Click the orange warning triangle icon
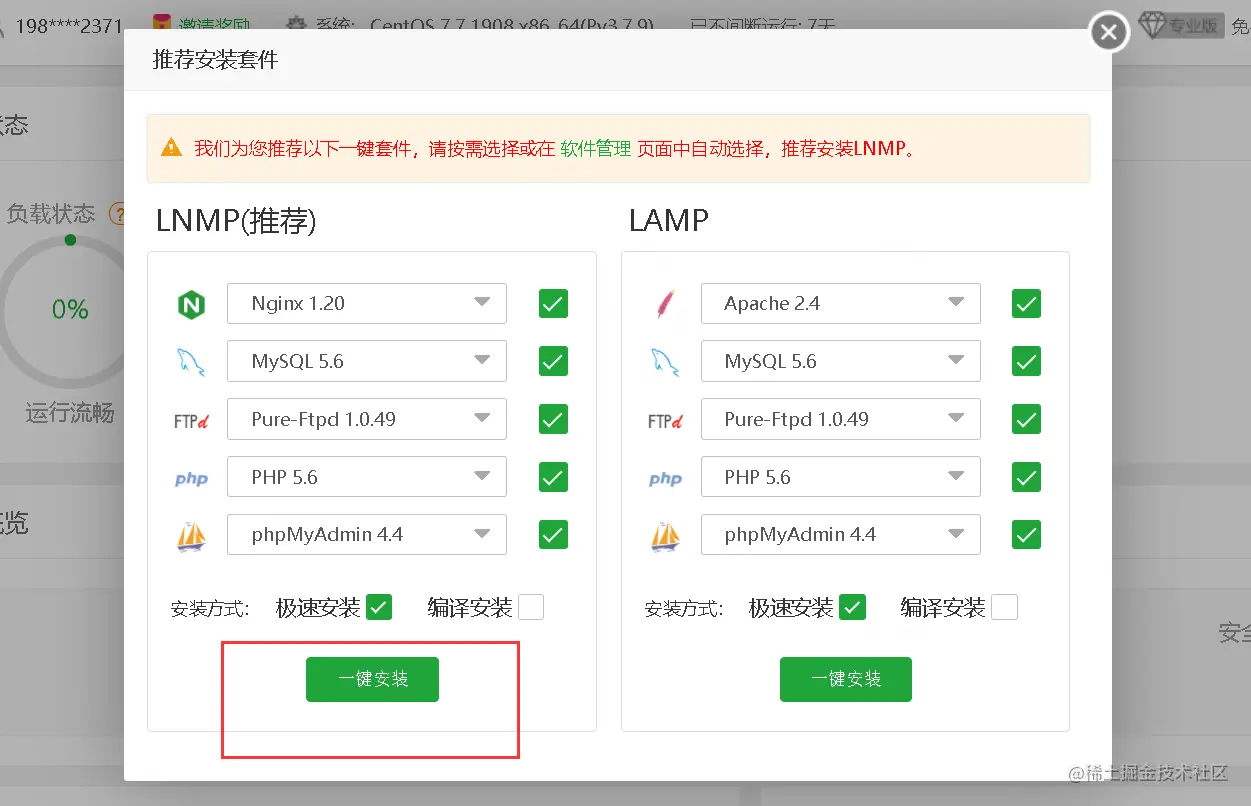Image resolution: width=1251 pixels, height=806 pixels. coord(171,148)
